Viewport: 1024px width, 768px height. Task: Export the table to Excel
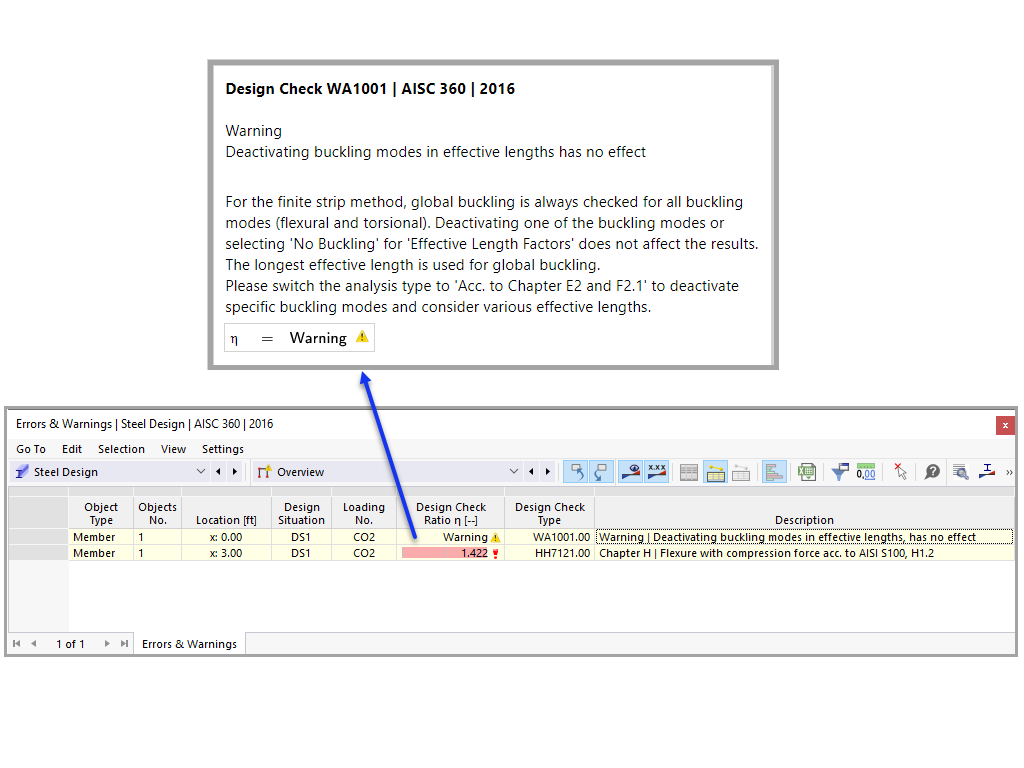806,471
